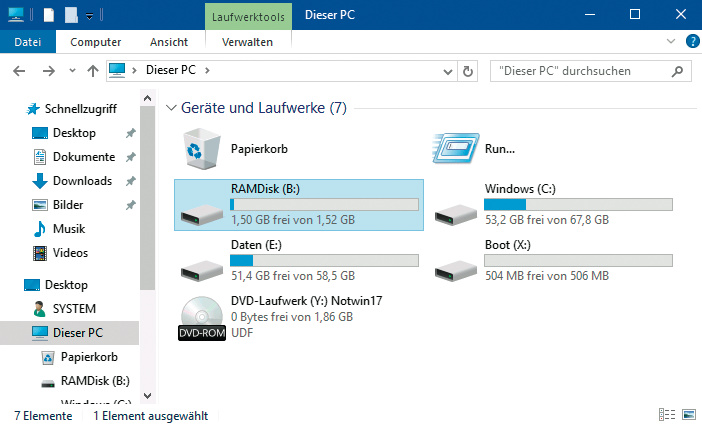Click the properties quick-access toolbar icon

[x=49, y=15]
